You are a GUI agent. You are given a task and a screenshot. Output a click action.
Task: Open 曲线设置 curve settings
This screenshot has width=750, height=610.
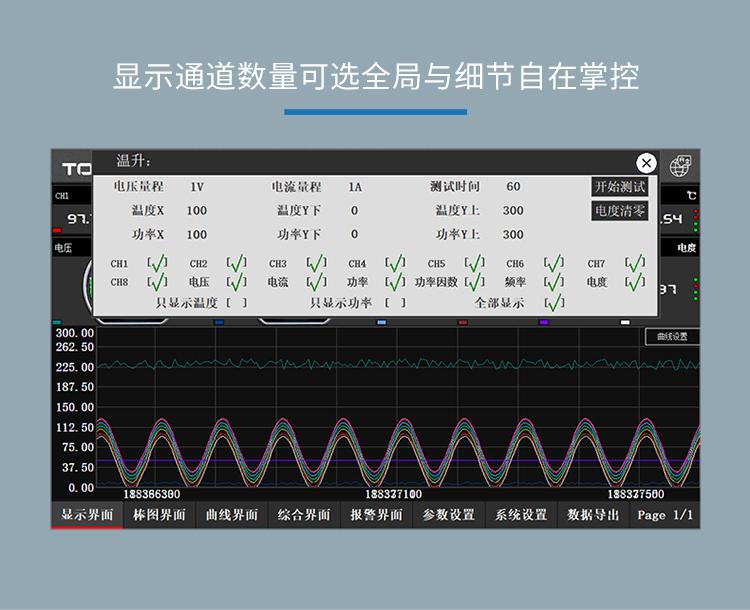671,337
